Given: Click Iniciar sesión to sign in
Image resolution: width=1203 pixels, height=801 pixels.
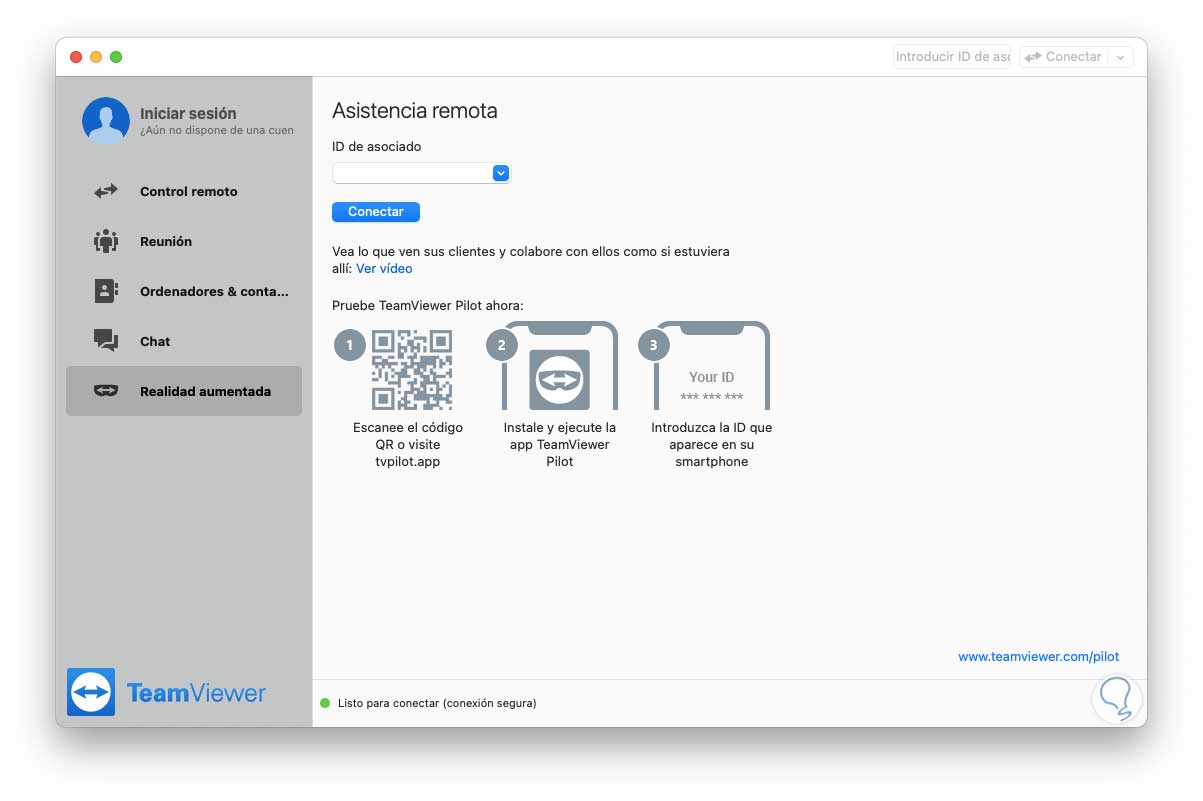Looking at the screenshot, I should click(x=188, y=113).
